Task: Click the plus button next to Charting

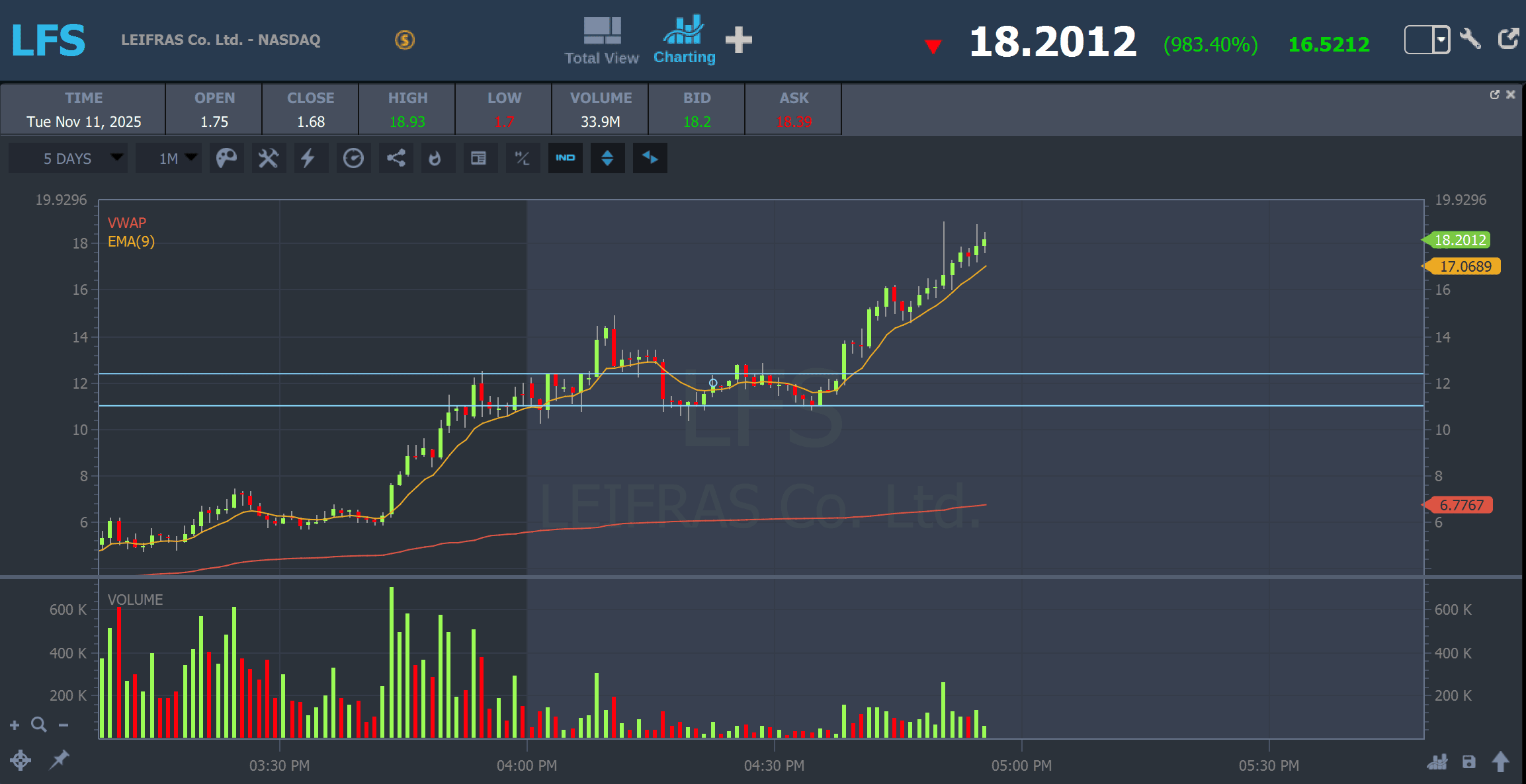Action: click(x=738, y=40)
